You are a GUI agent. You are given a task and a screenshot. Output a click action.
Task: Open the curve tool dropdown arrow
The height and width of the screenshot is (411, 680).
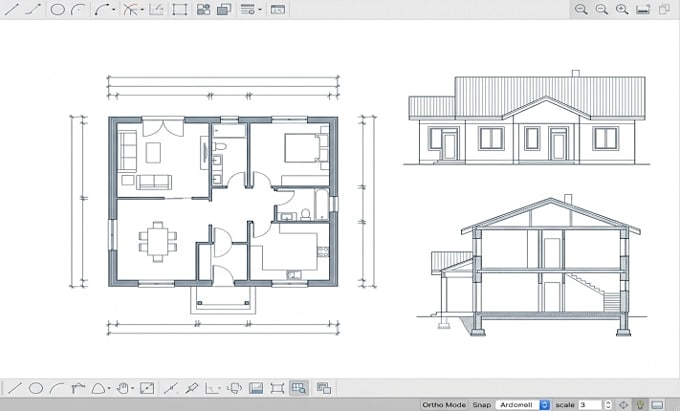pyautogui.click(x=114, y=10)
